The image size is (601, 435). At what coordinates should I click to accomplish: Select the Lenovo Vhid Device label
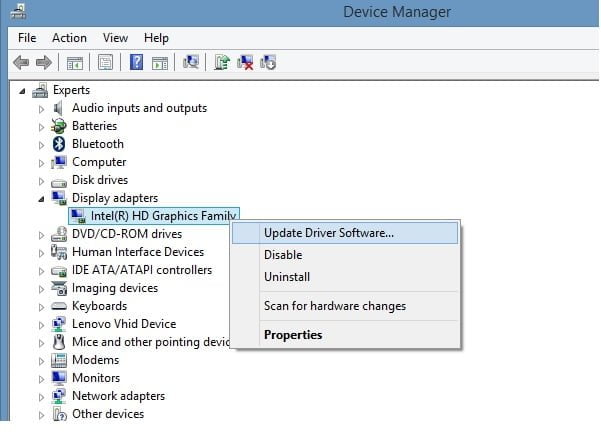[x=124, y=324]
